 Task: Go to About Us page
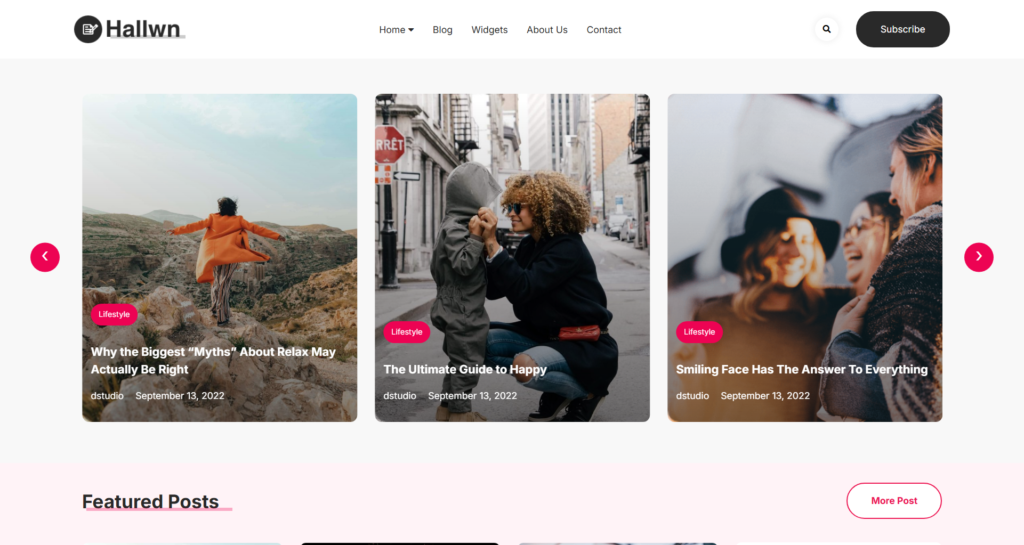547,30
